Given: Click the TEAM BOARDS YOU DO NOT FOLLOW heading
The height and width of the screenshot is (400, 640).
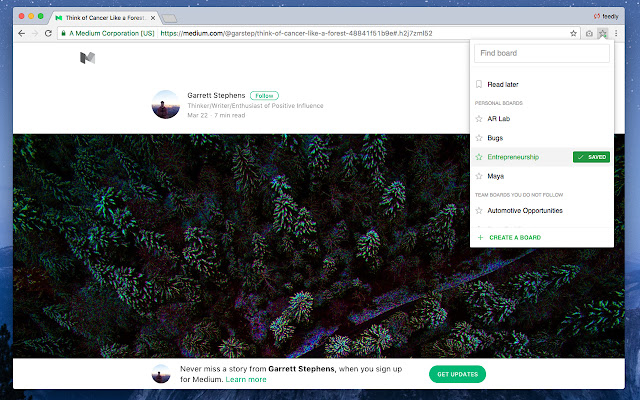Looking at the screenshot, I should (519, 195).
